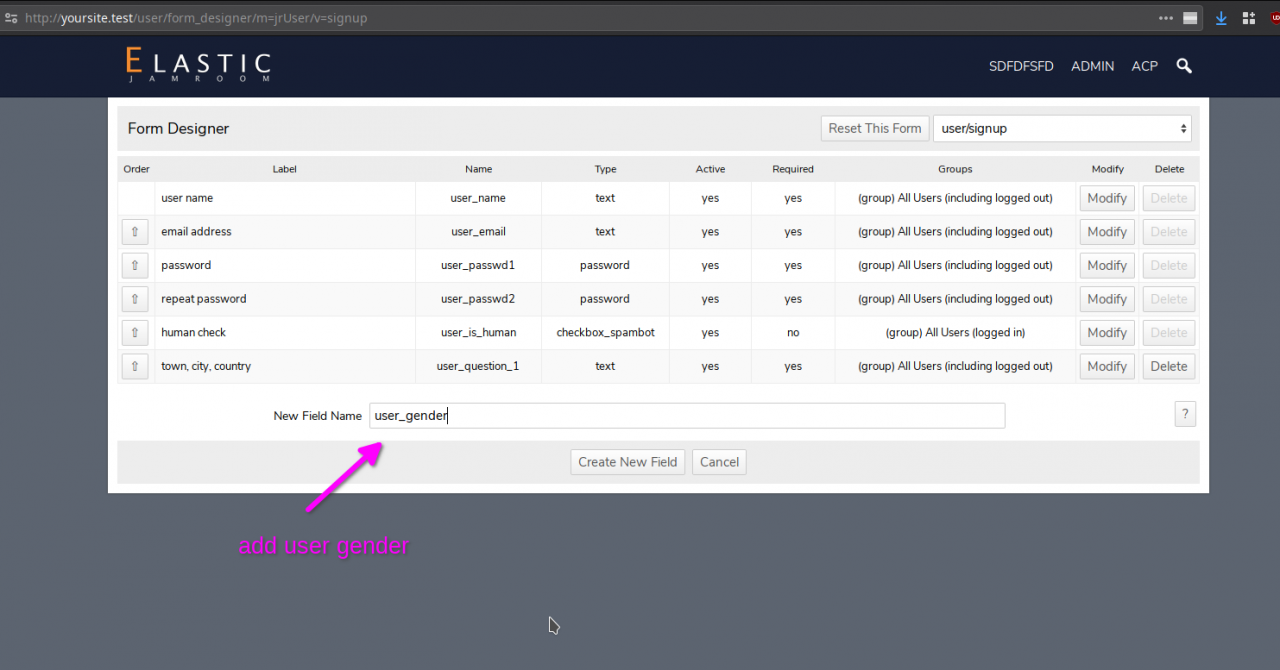Viewport: 1280px width, 670px height.
Task: Click the Elastic Jamroom logo
Action: [x=198, y=65]
